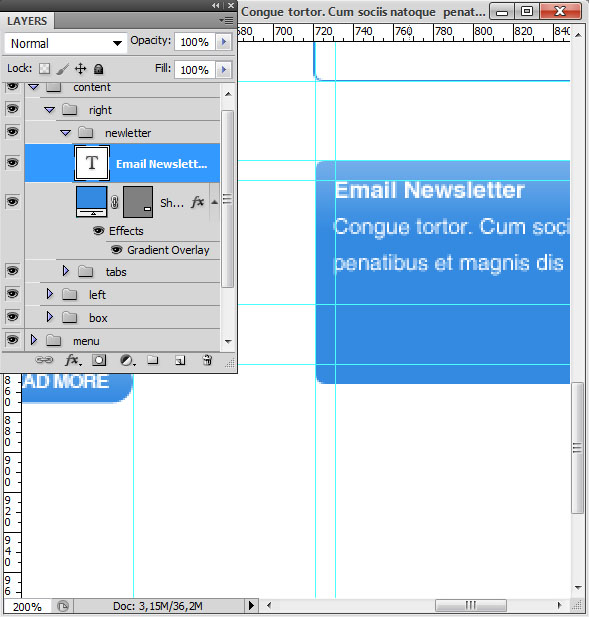Image resolution: width=589 pixels, height=617 pixels.
Task: Delete layer with trash icon
Action: click(207, 360)
